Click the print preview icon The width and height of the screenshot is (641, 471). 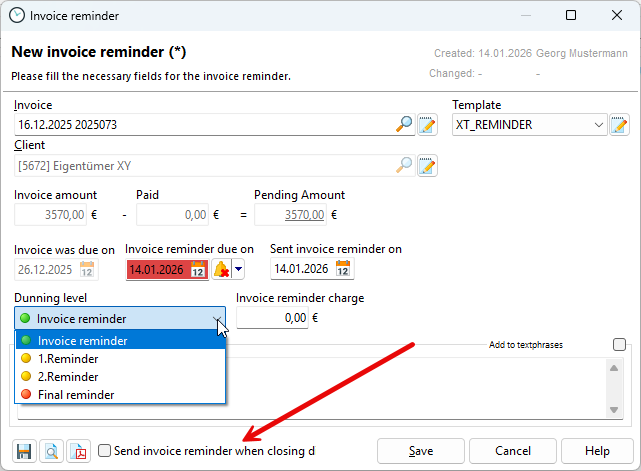click(x=52, y=451)
